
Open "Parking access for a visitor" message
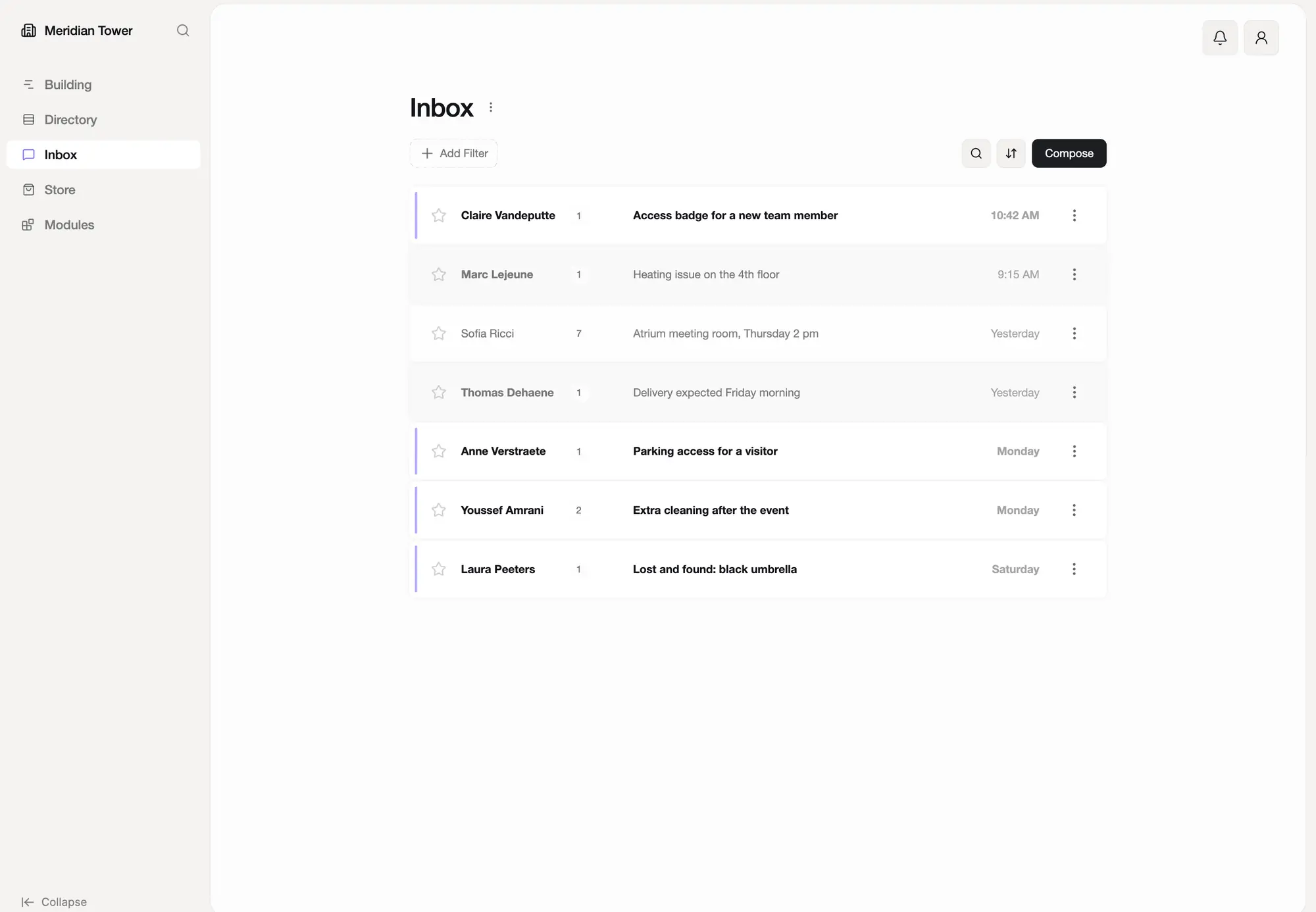[x=705, y=451]
